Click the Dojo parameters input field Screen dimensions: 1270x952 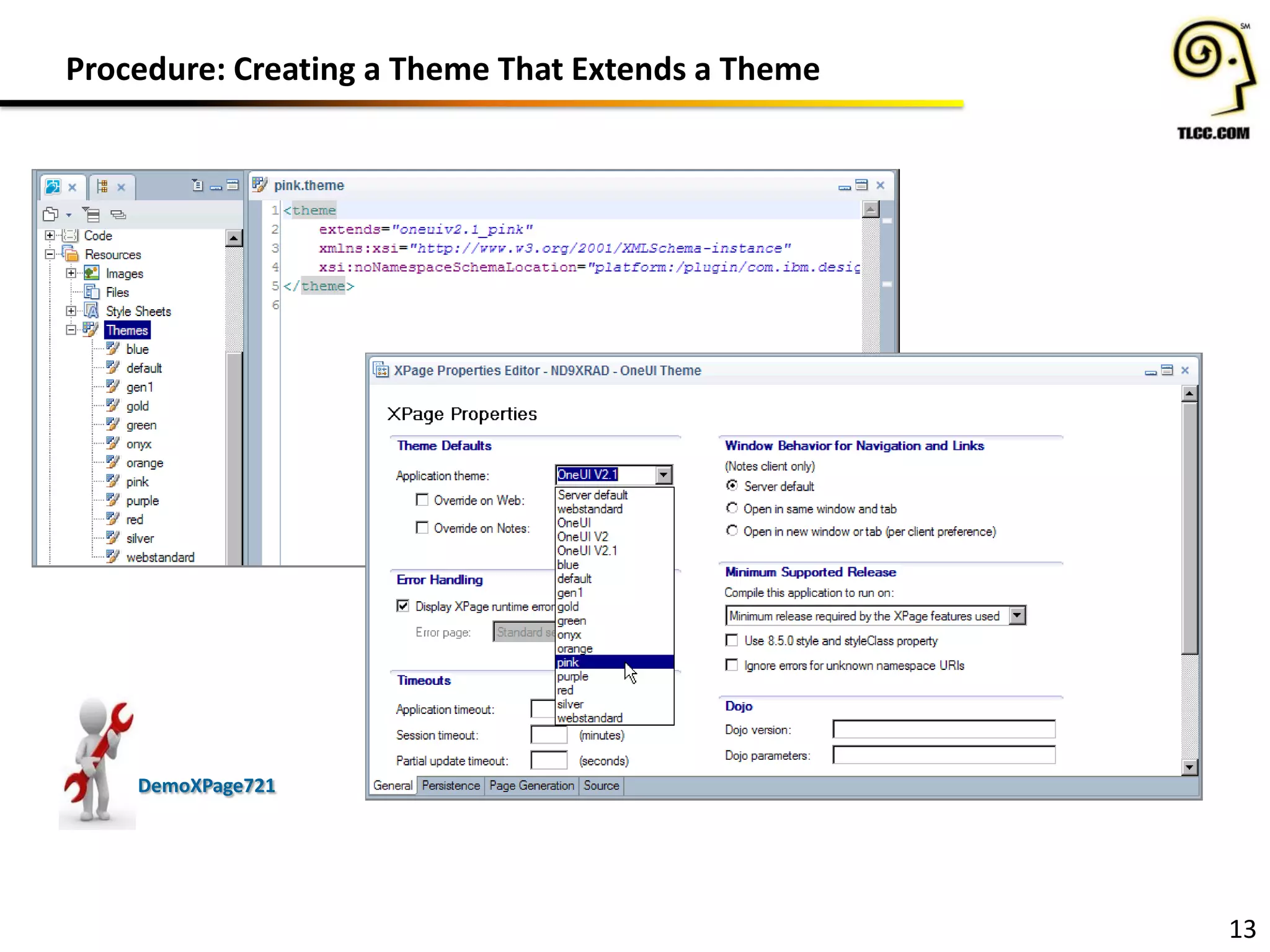coord(944,755)
